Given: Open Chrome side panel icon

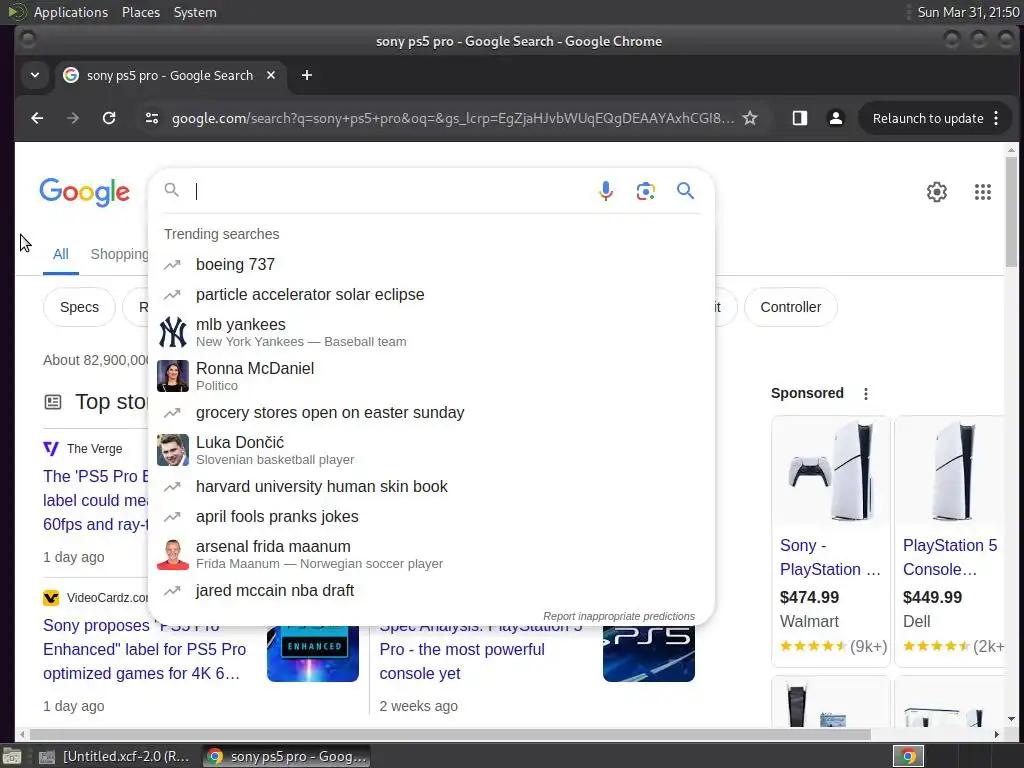Looking at the screenshot, I should point(799,118).
